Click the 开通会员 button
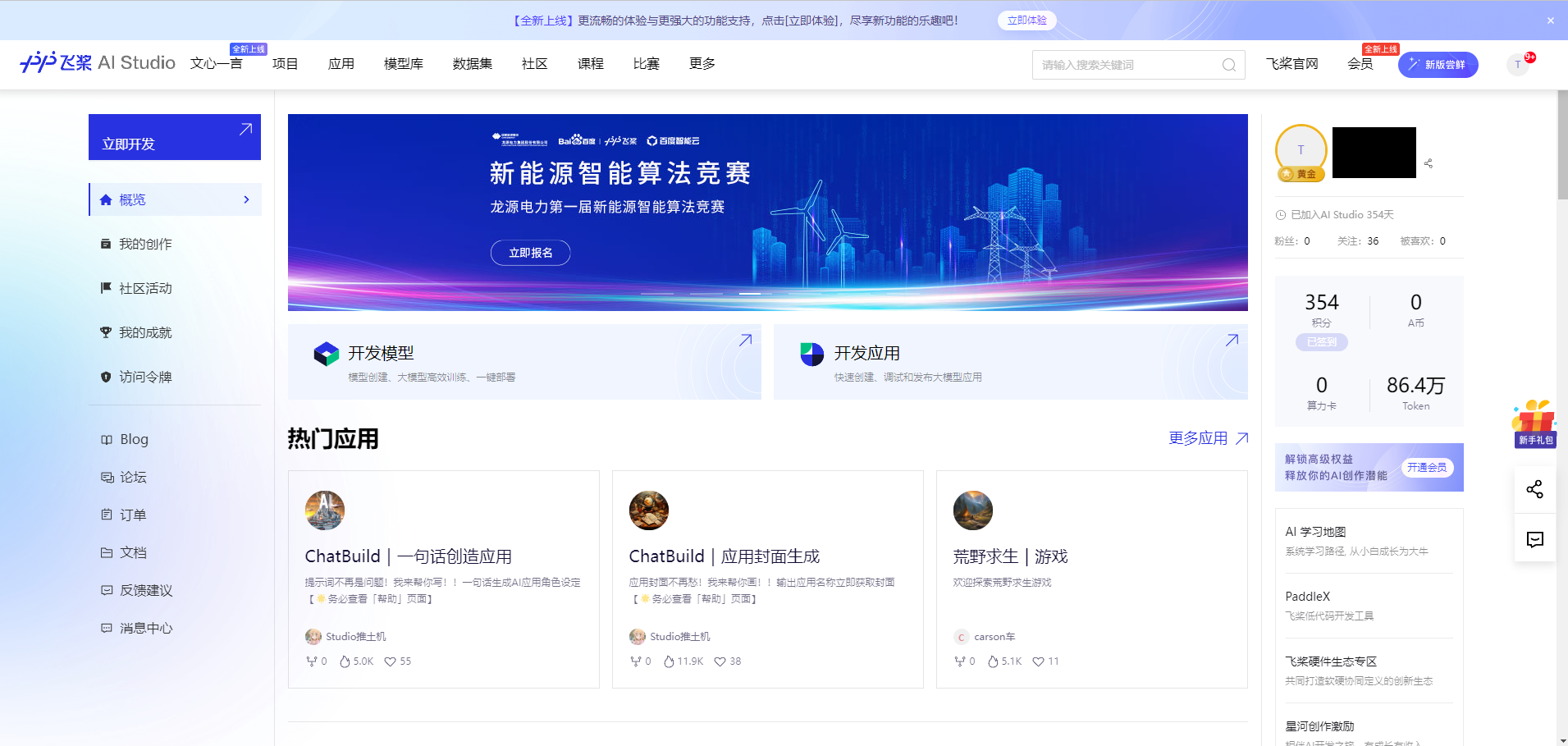The image size is (1568, 746). (1427, 468)
